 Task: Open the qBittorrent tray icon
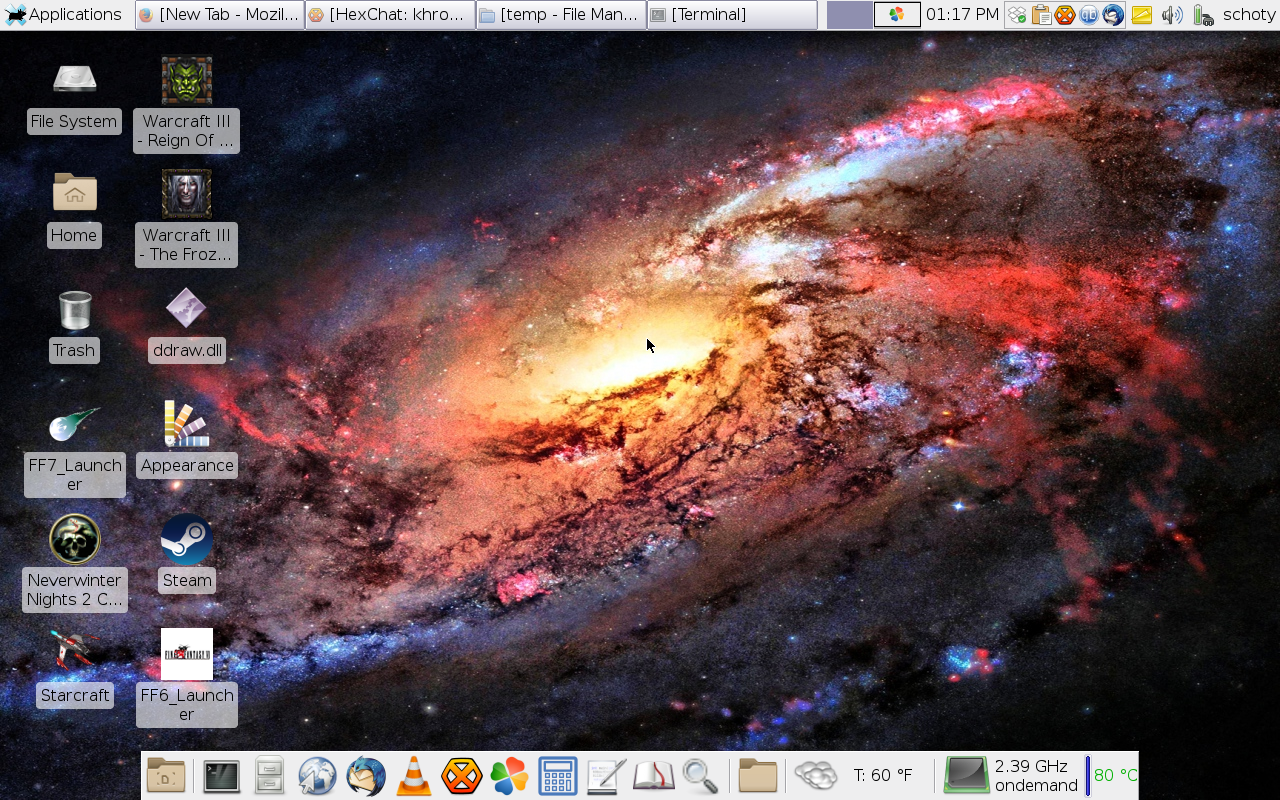pos(1089,15)
